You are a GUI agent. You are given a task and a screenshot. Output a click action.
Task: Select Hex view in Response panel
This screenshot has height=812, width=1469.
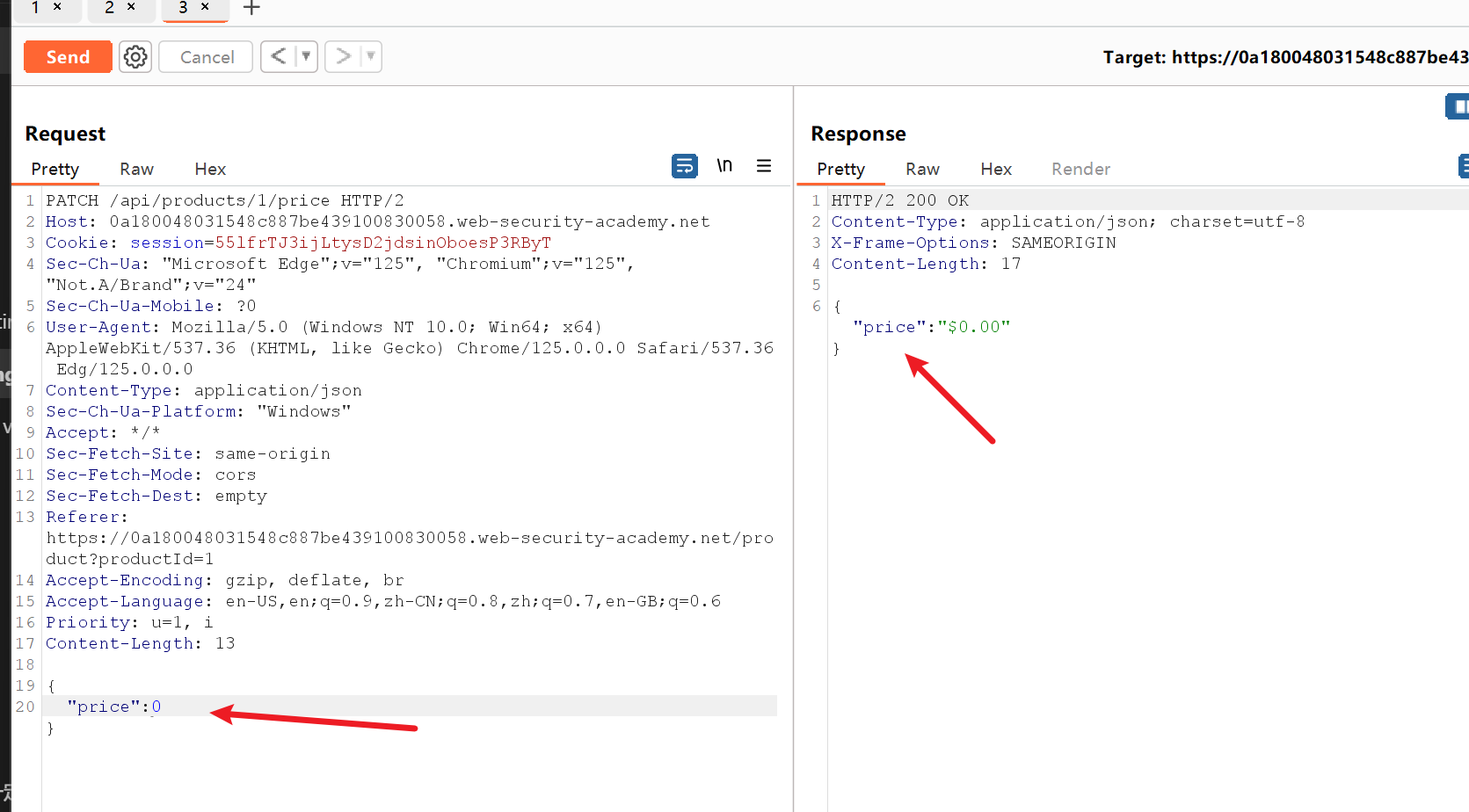pyautogui.click(x=996, y=169)
